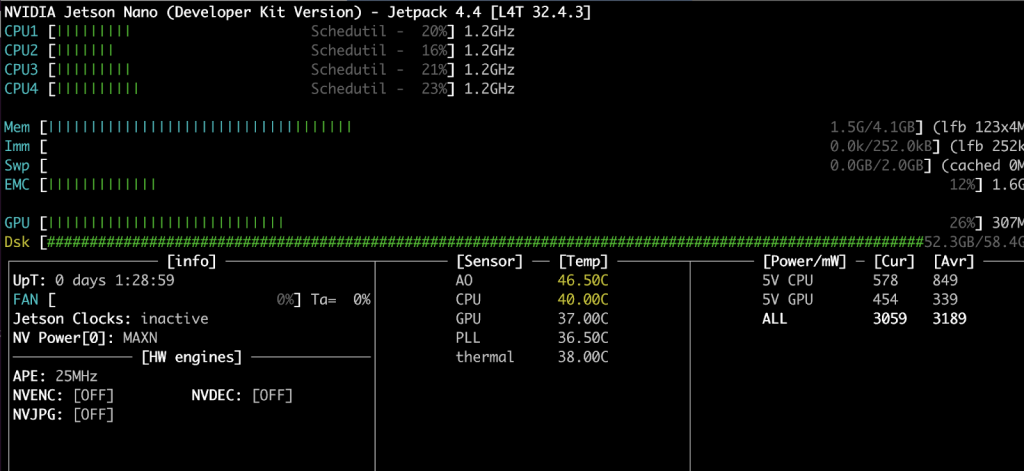The height and width of the screenshot is (471, 1024).
Task: Click the thermal sensor 38.00C reading
Action: point(583,357)
